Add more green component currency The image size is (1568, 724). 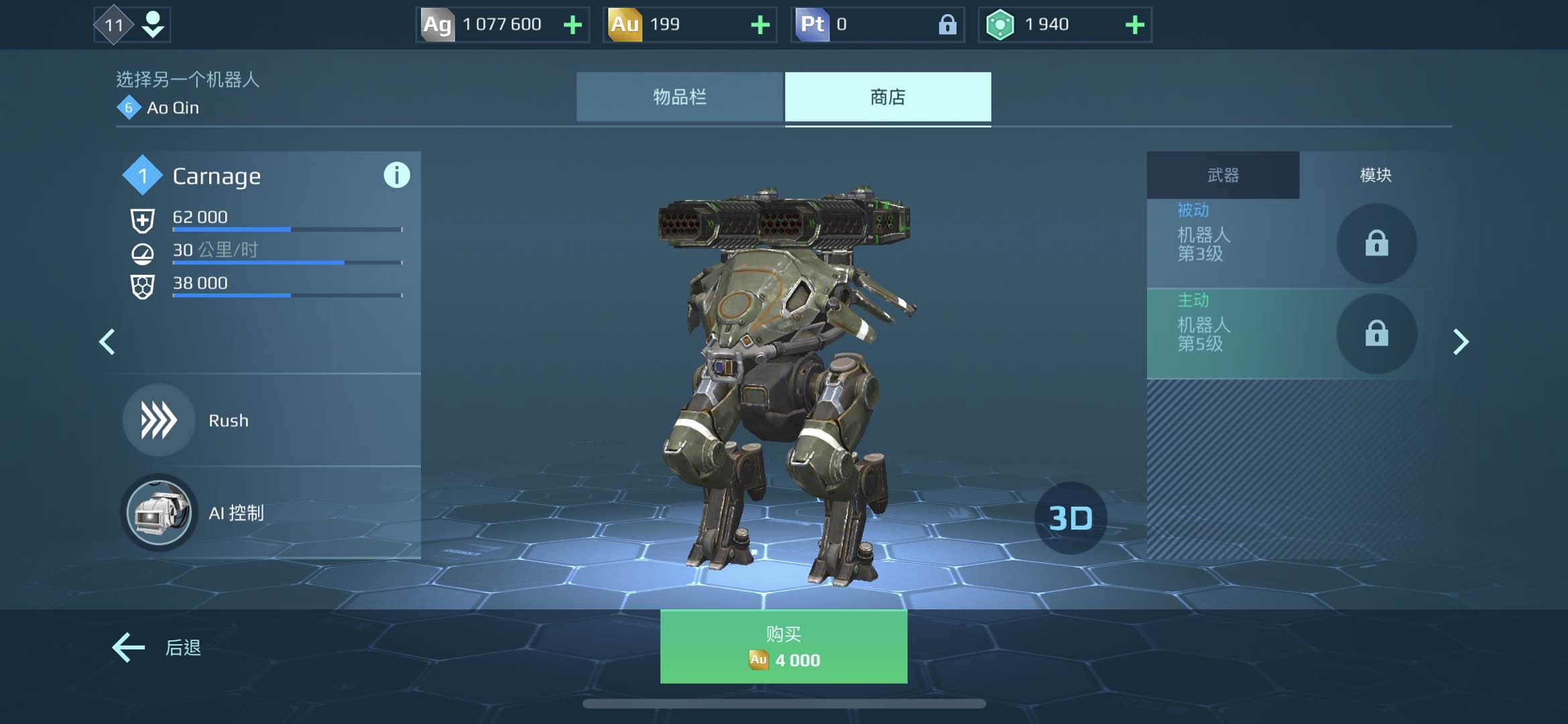pyautogui.click(x=1134, y=25)
